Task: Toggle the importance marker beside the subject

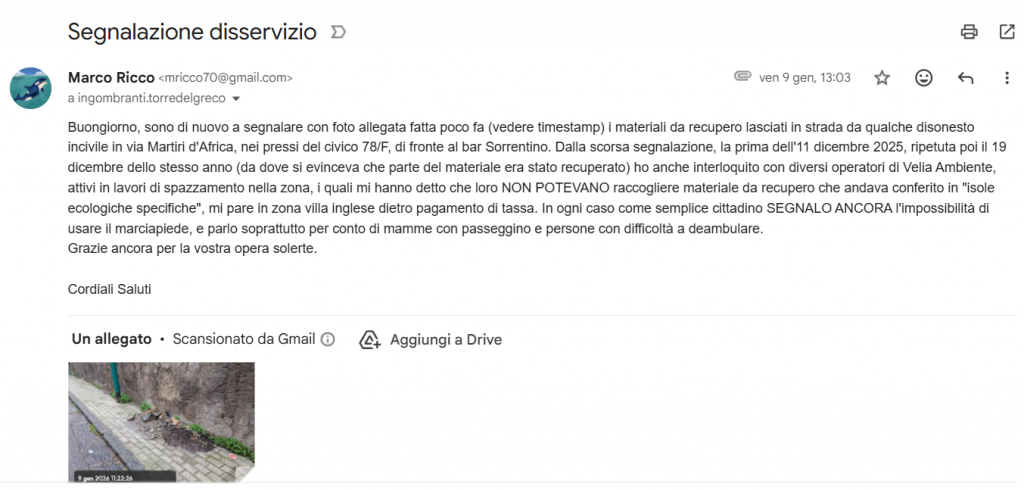Action: (x=338, y=32)
